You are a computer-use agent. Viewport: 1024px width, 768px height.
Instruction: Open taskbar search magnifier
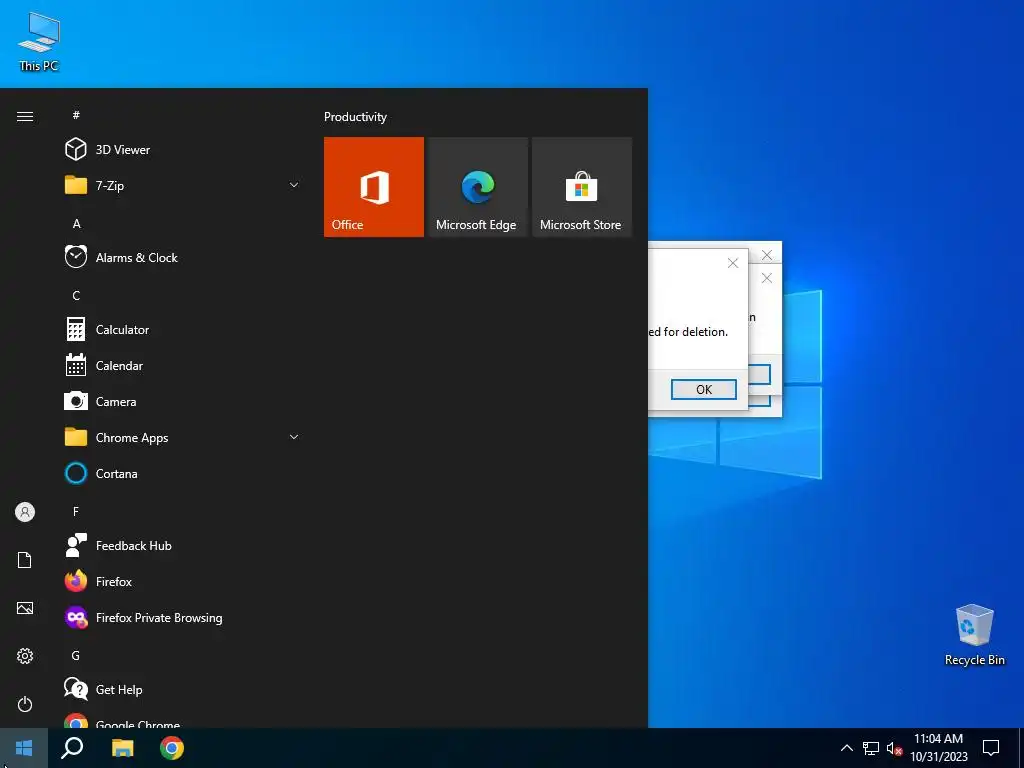click(72, 748)
